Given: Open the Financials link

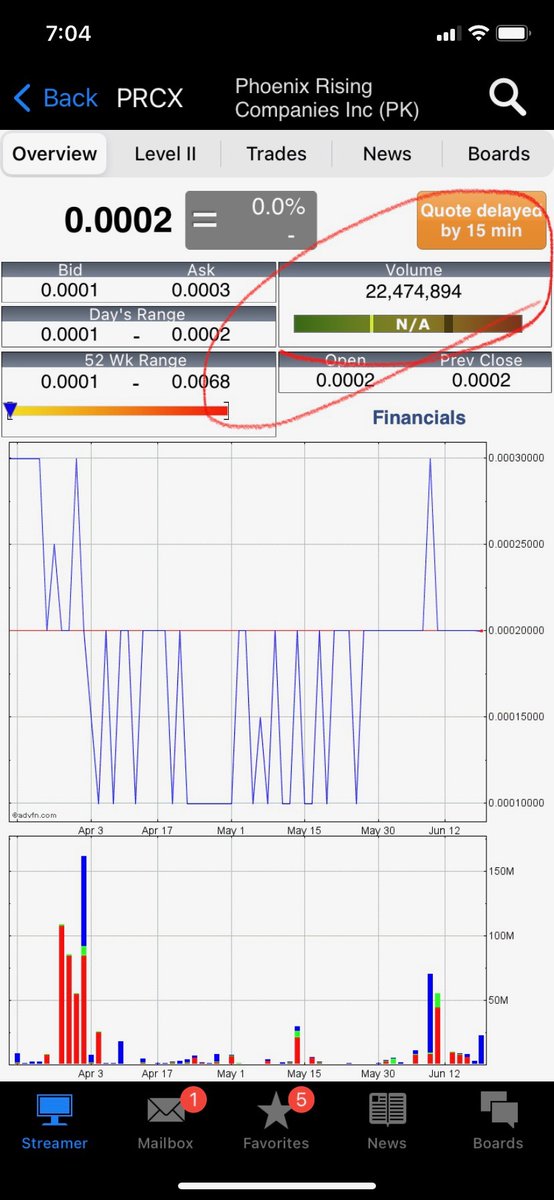Looking at the screenshot, I should click(419, 417).
